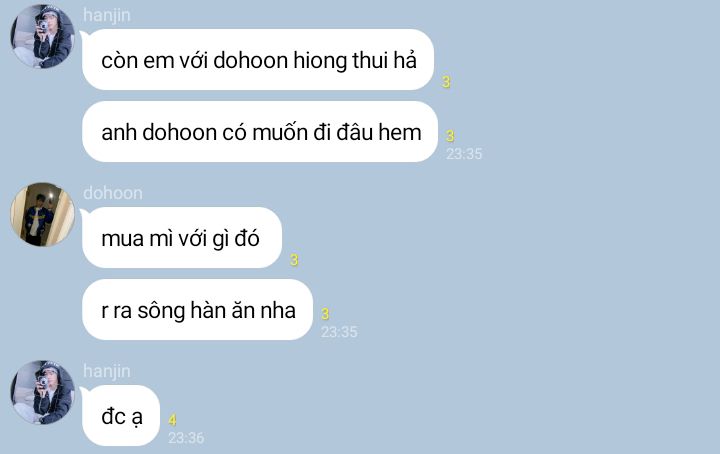Select message 'còn em với dohoon hiong thui hả'
The height and width of the screenshot is (454, 720).
coord(258,60)
